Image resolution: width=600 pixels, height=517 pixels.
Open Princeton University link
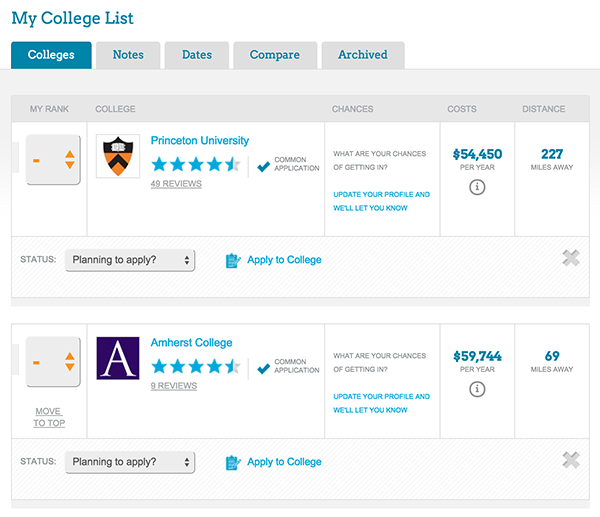(200, 141)
